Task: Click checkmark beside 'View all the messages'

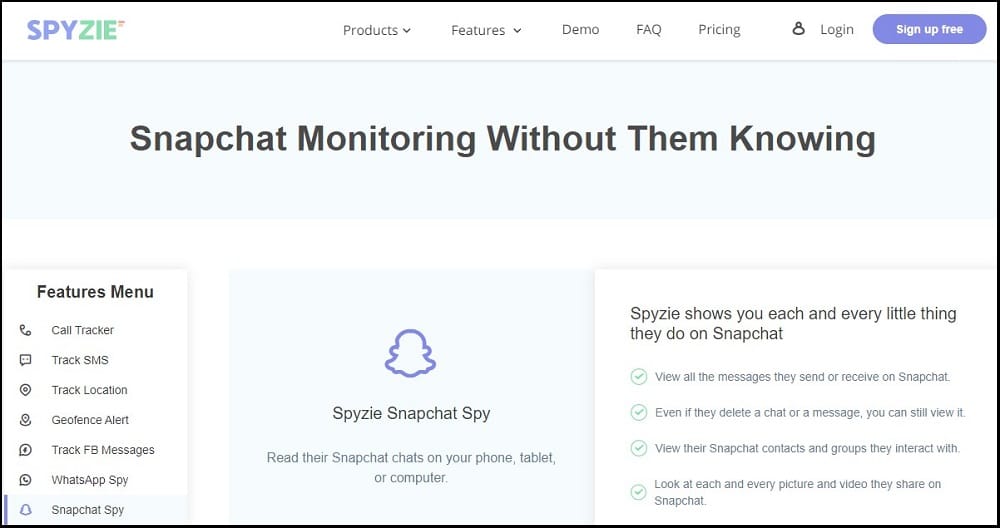Action: [638, 377]
